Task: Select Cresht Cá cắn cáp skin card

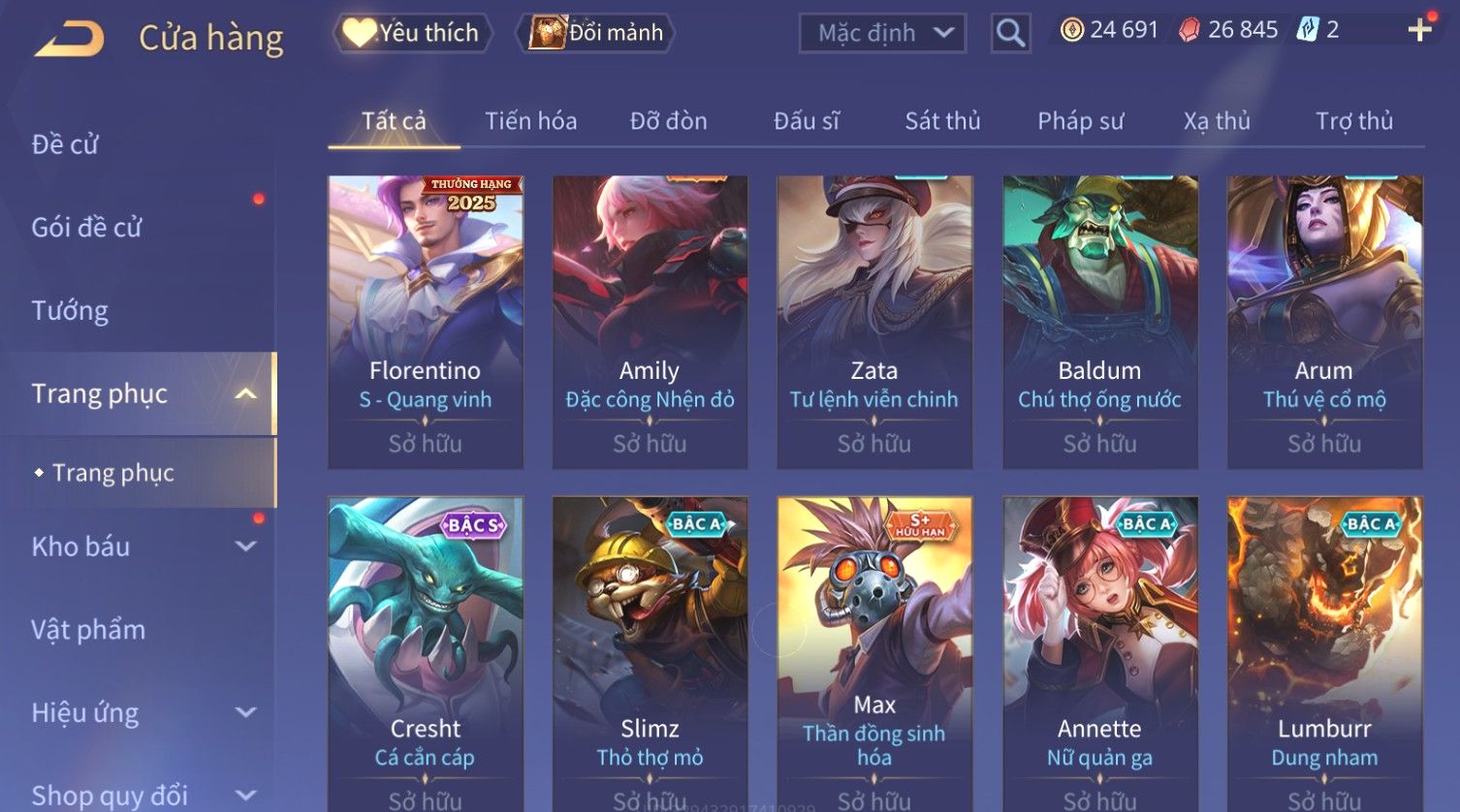Action: [x=426, y=654]
